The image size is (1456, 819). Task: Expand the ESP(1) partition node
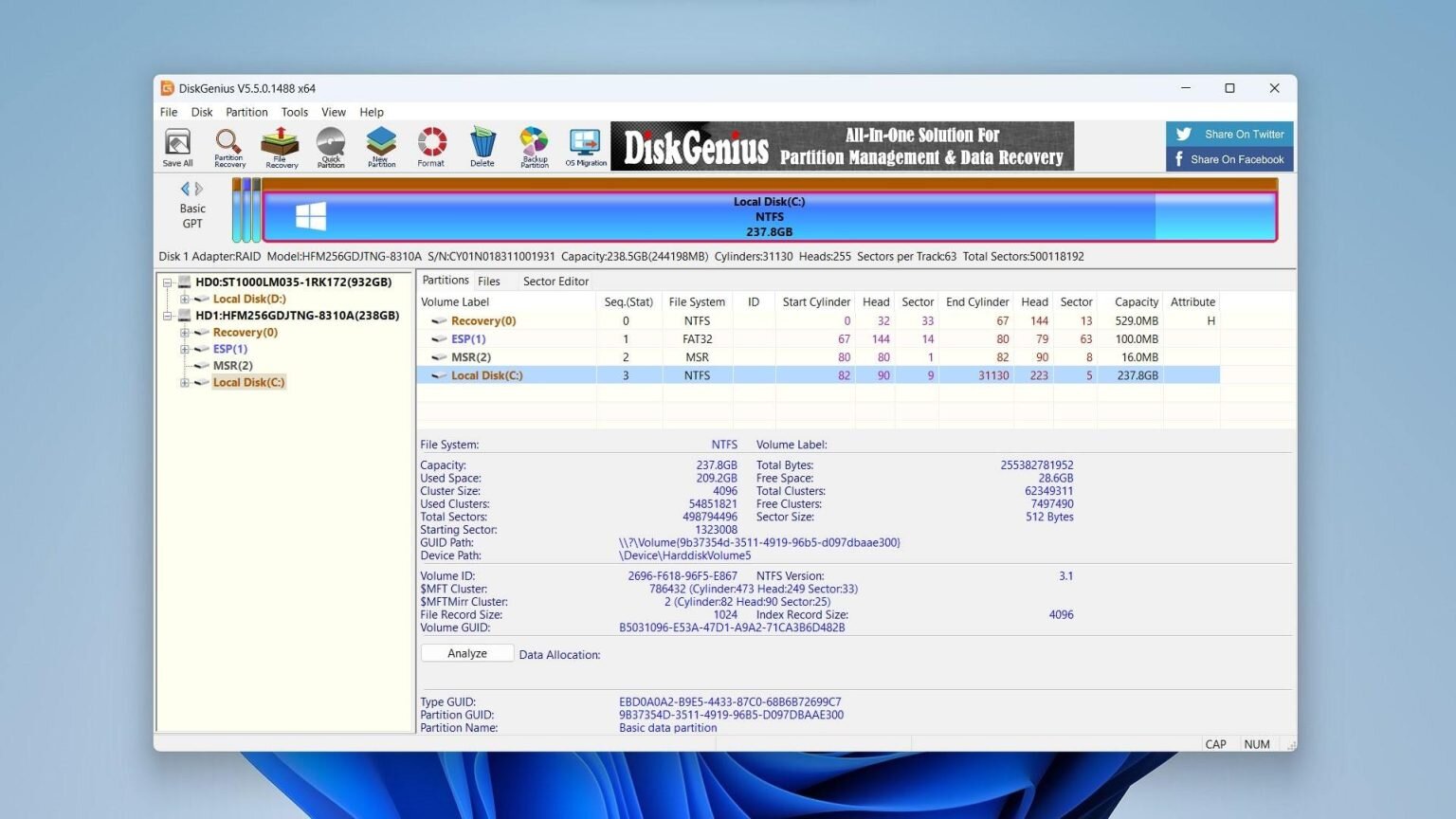click(x=185, y=349)
